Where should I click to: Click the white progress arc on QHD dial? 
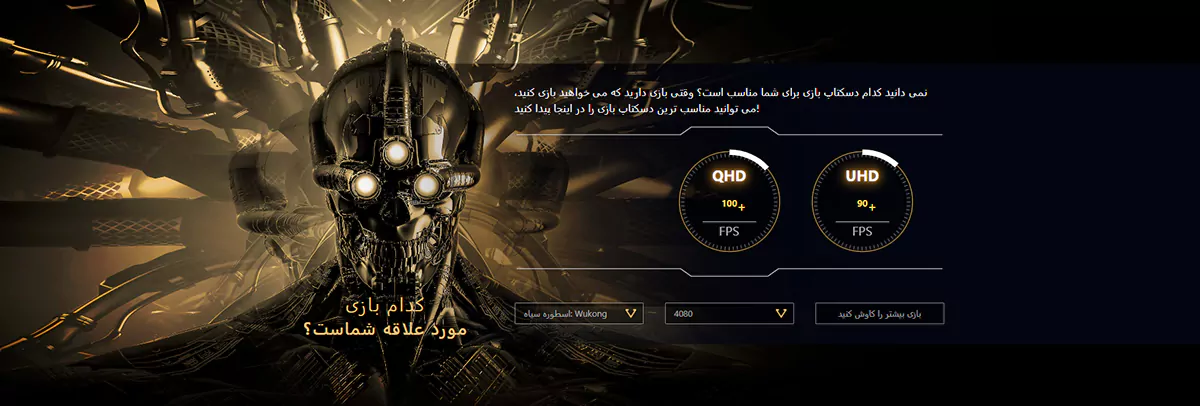[750, 159]
